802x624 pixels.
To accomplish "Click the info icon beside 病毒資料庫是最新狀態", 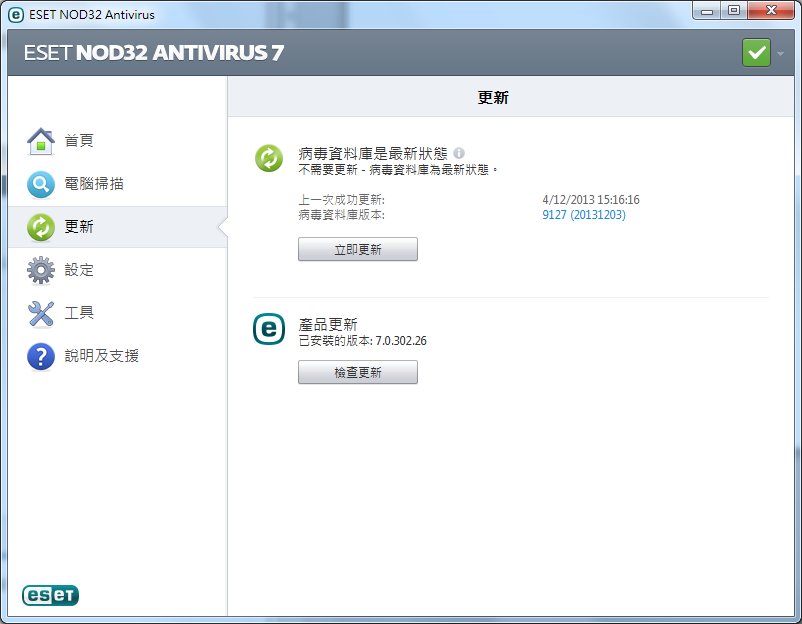I will pyautogui.click(x=459, y=153).
